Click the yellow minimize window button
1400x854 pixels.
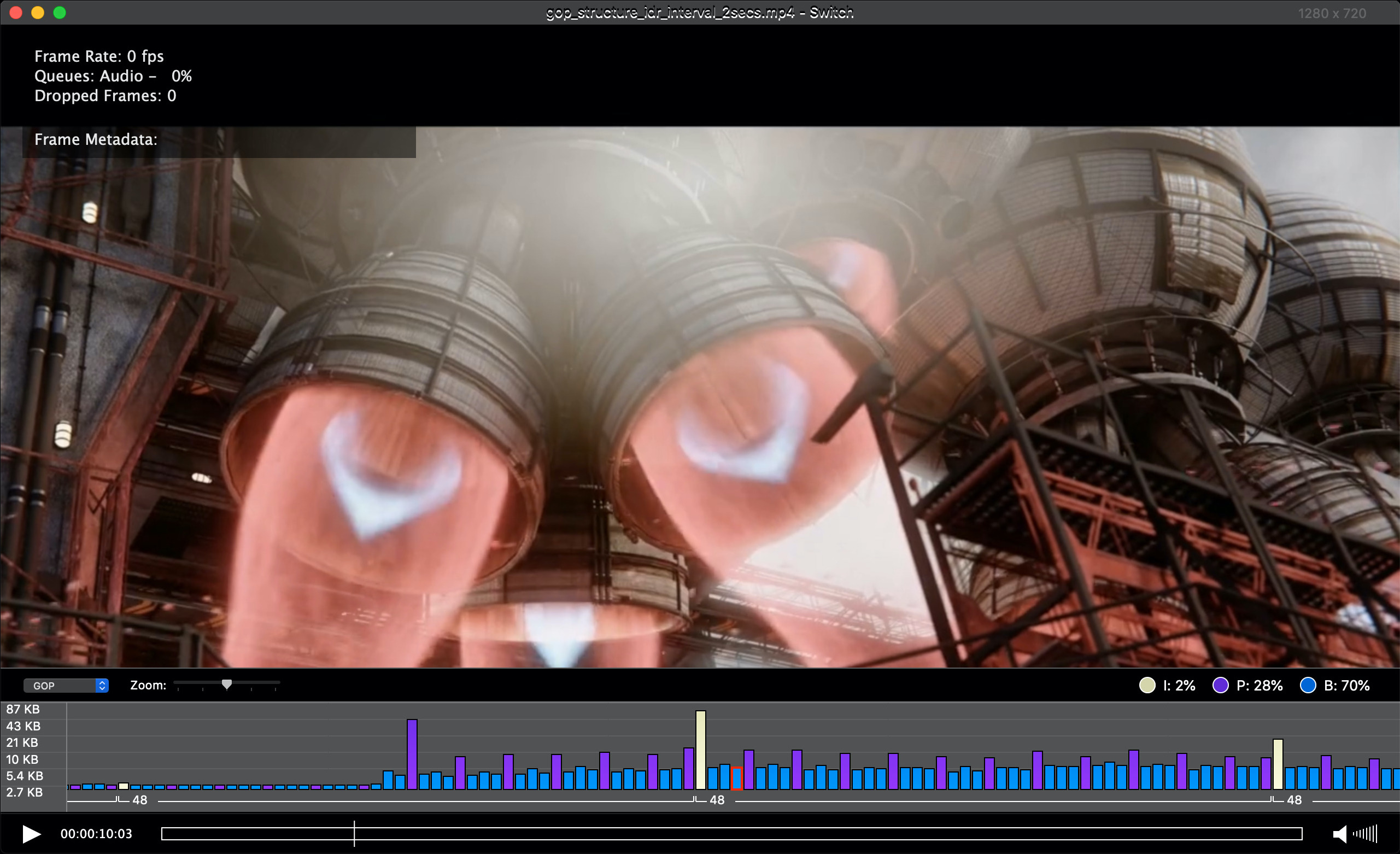click(38, 13)
